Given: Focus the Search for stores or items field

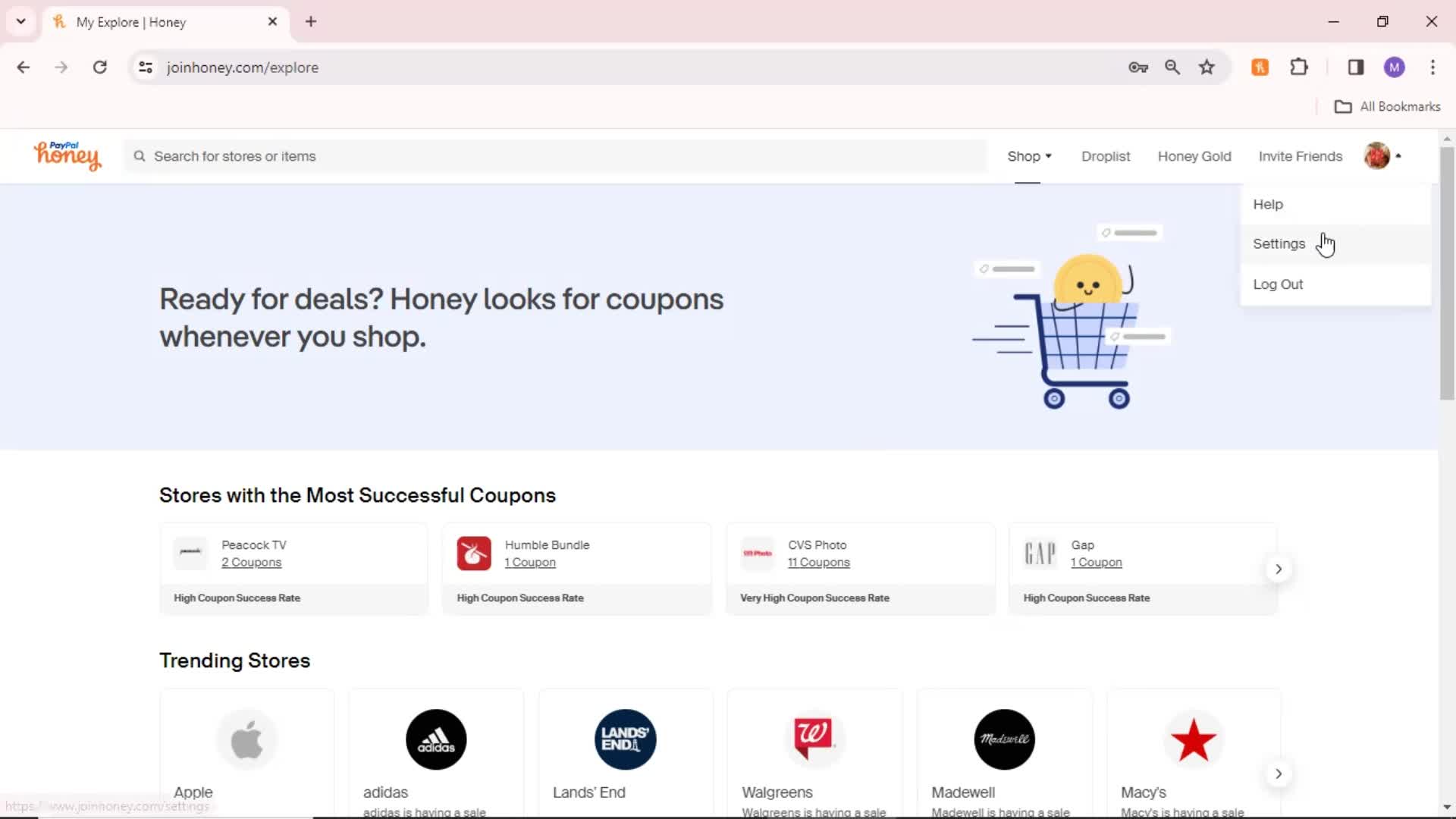Looking at the screenshot, I should coord(556,156).
